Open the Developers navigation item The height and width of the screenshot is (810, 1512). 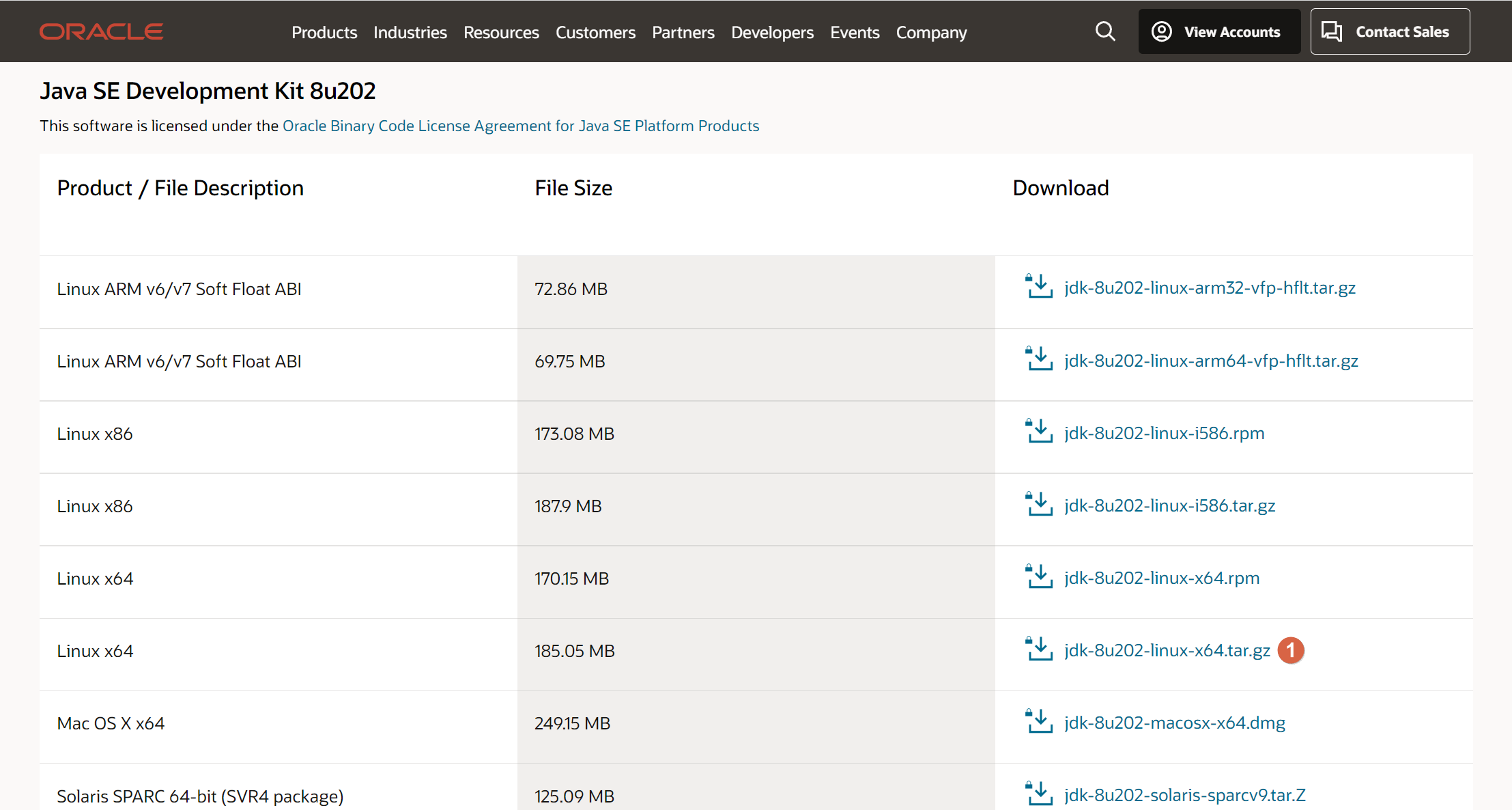772,32
